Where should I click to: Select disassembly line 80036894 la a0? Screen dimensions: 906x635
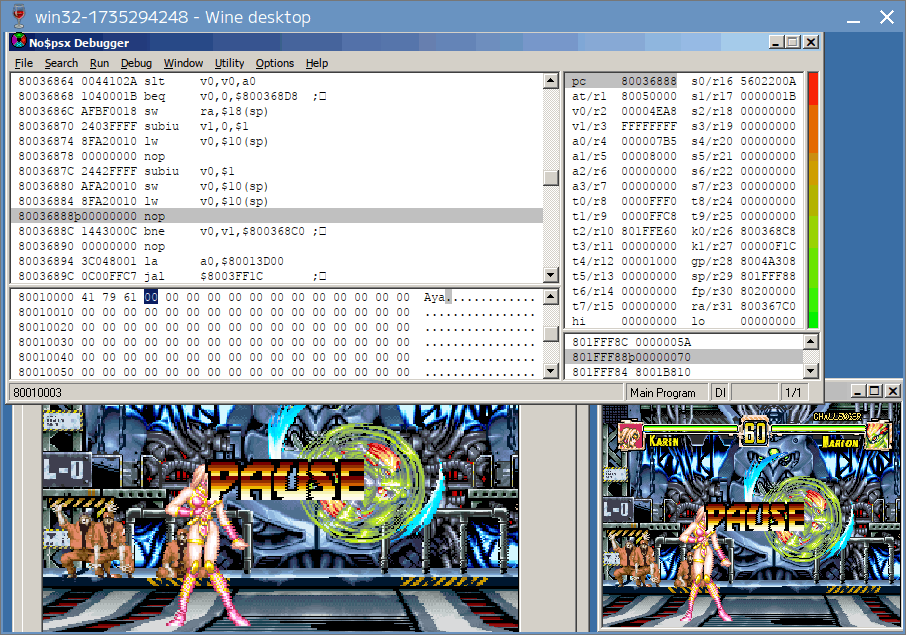277,261
